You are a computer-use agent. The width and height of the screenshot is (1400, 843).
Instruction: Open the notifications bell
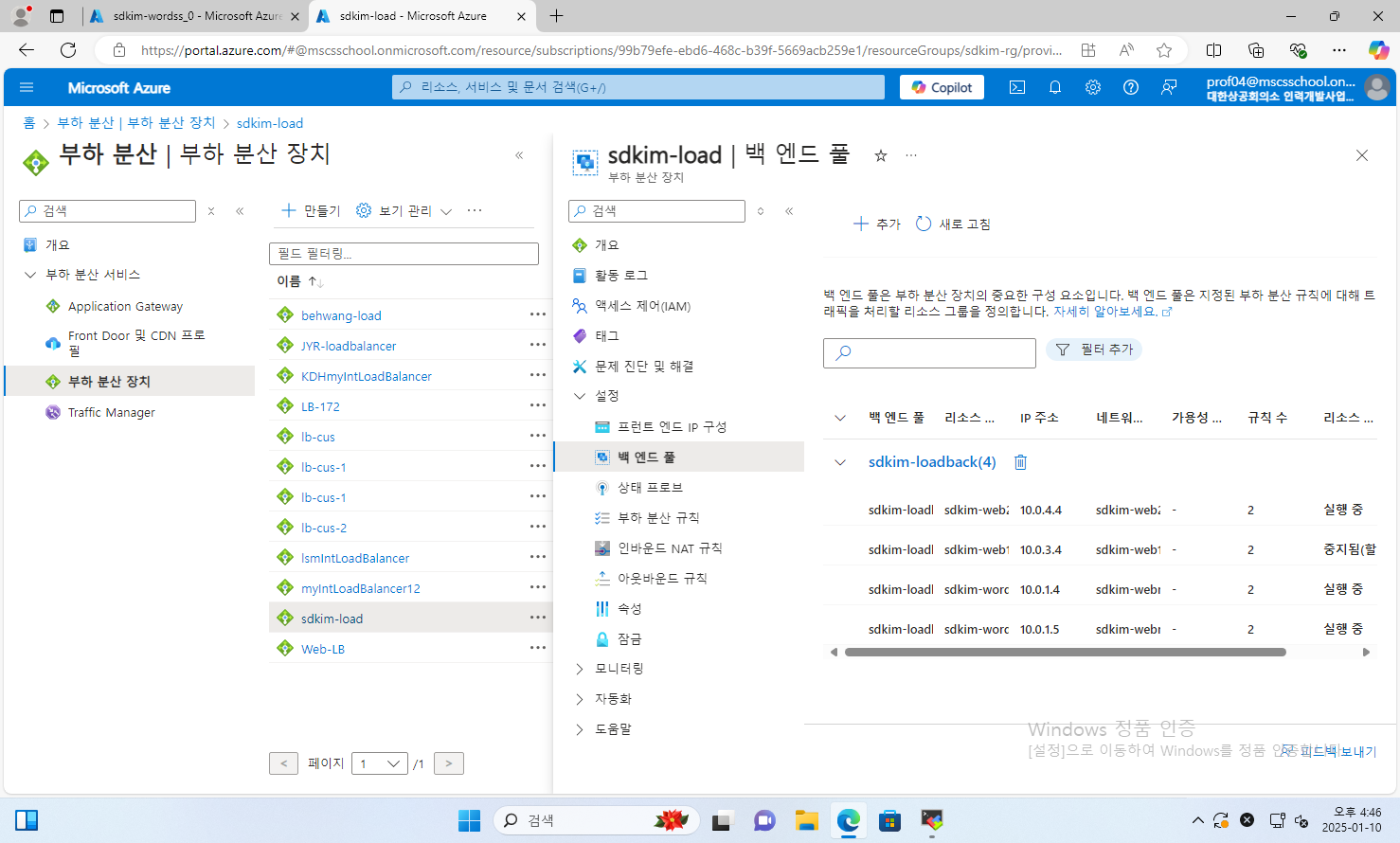pos(1054,87)
